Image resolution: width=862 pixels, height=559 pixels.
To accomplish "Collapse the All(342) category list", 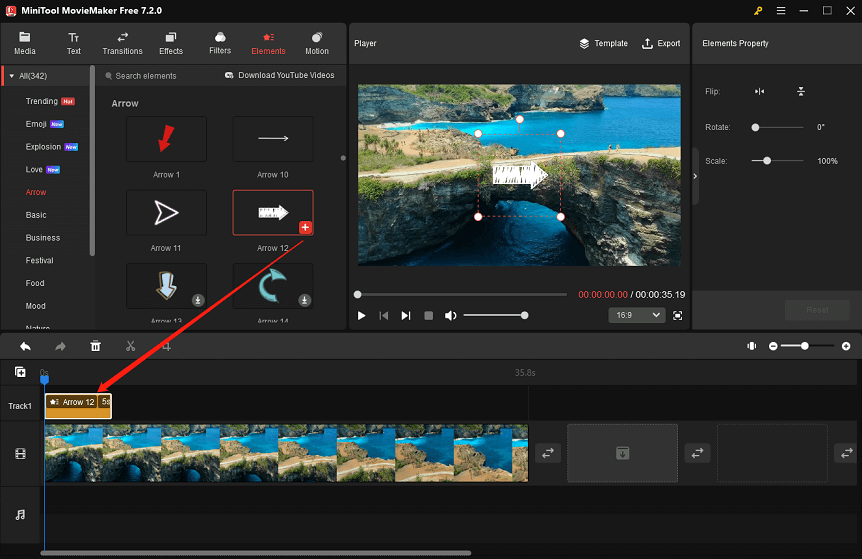I will 12,76.
